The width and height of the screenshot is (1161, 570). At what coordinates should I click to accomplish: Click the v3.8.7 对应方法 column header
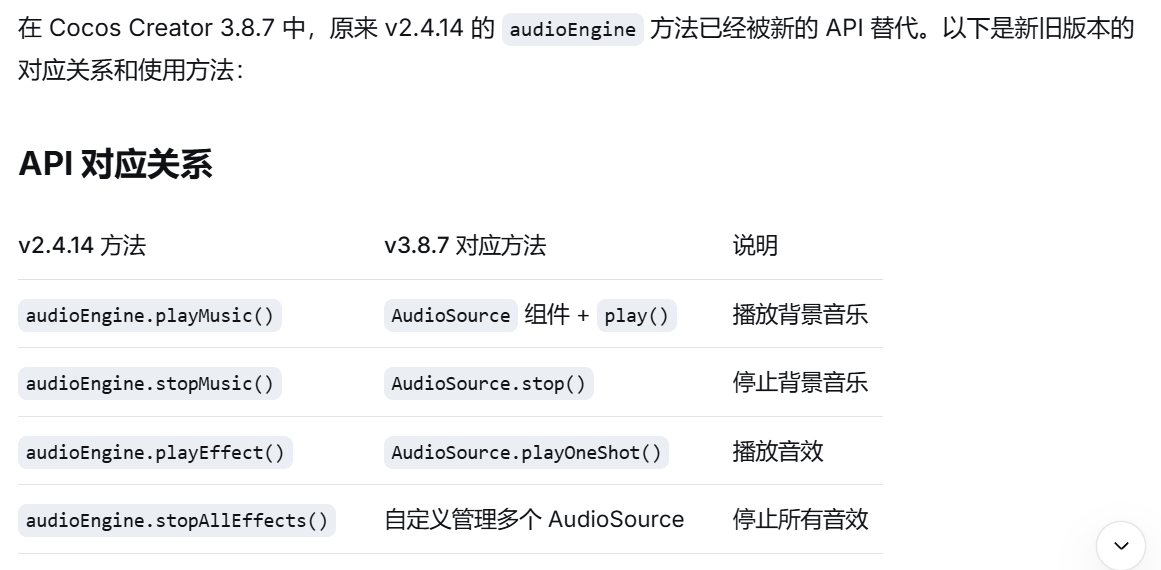(x=465, y=245)
